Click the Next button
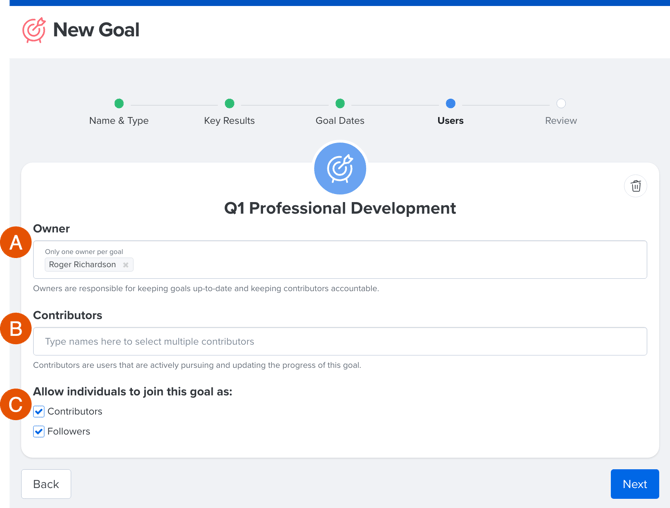This screenshot has height=508, width=670. tap(635, 484)
